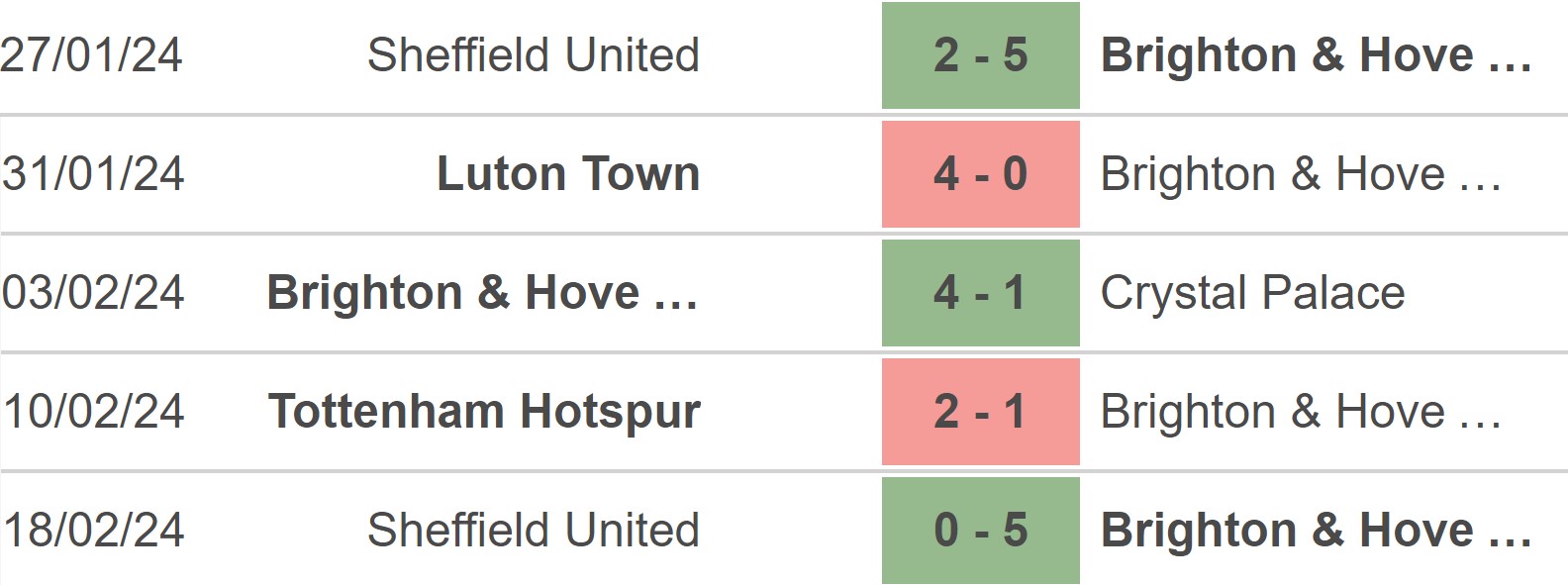
Task: Open Tottenham Hotspur team link
Action: pyautogui.click(x=484, y=413)
